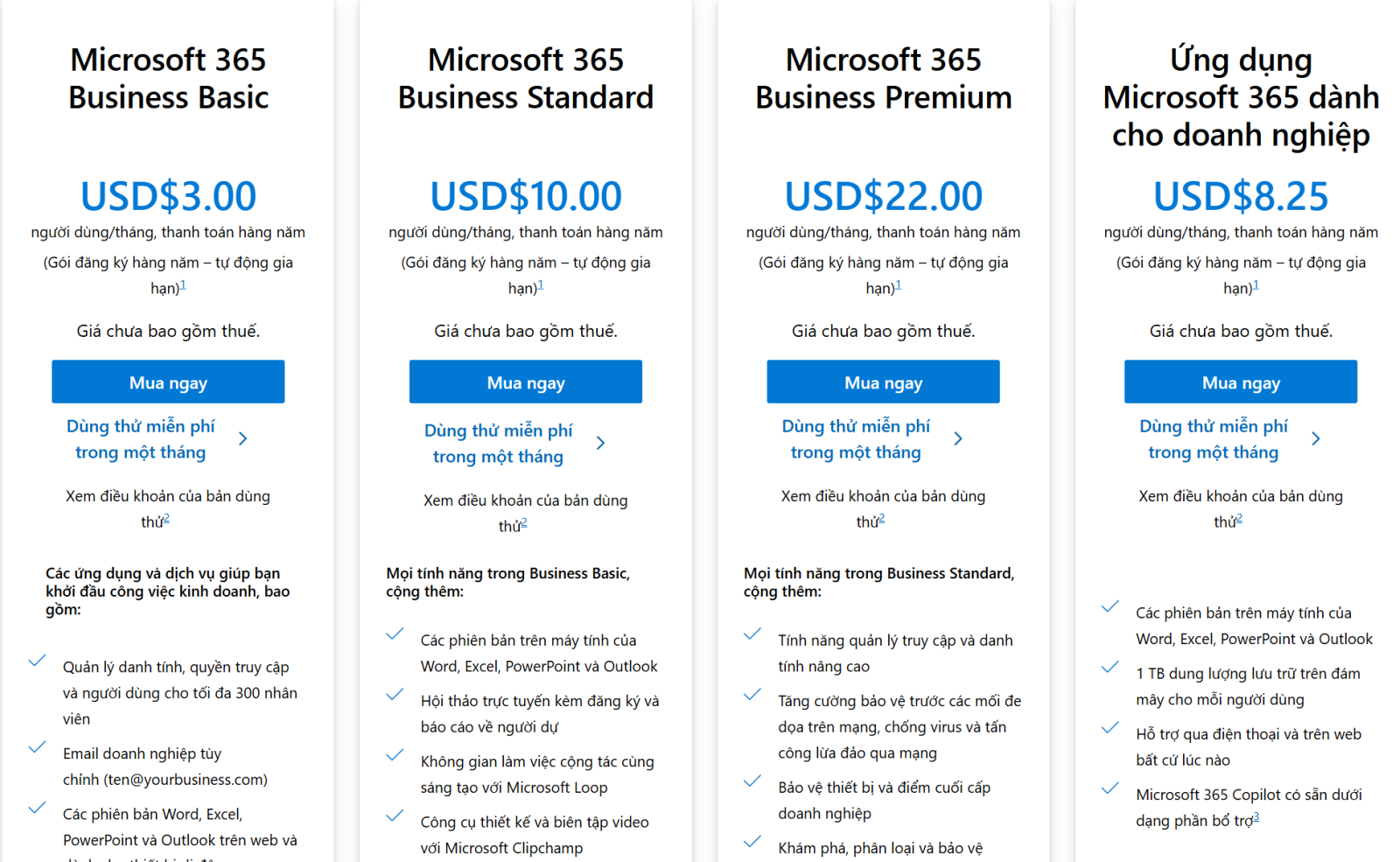
Task: Purchase Business Premium via Mua ngay button
Action: click(x=883, y=382)
